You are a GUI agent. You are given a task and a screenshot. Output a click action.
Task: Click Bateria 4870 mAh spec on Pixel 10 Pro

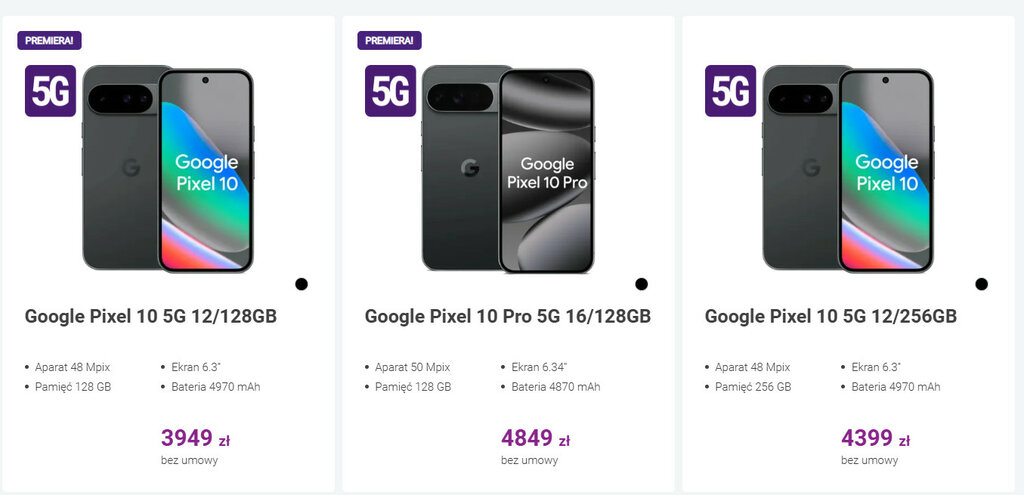555,387
